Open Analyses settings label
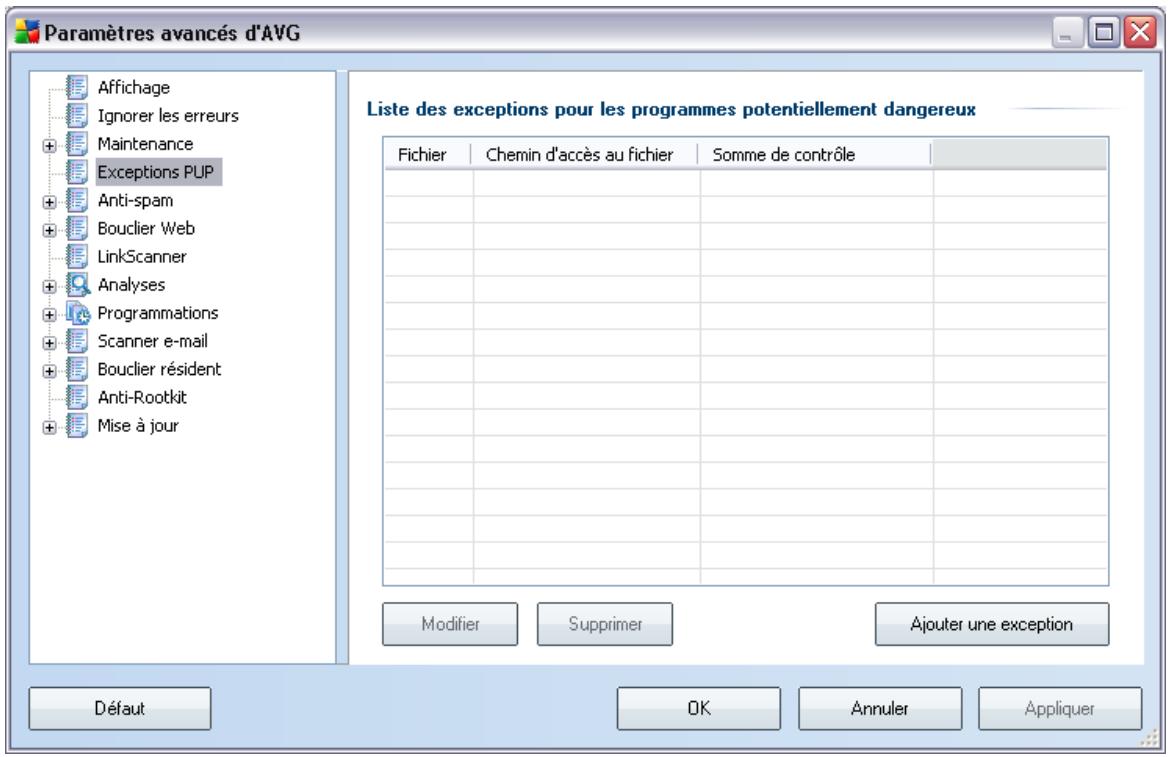The height and width of the screenshot is (757, 1170). (x=131, y=285)
